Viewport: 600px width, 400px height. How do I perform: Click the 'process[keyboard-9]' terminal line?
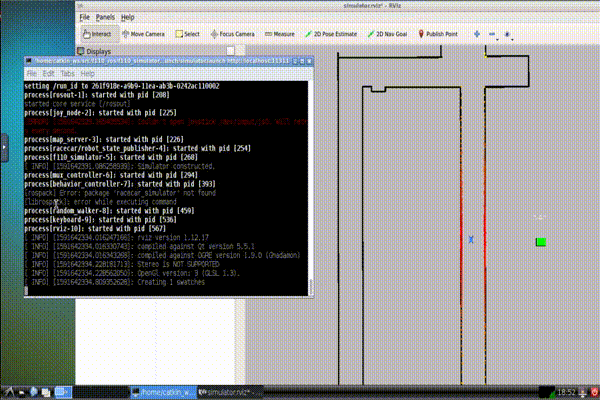(x=100, y=220)
